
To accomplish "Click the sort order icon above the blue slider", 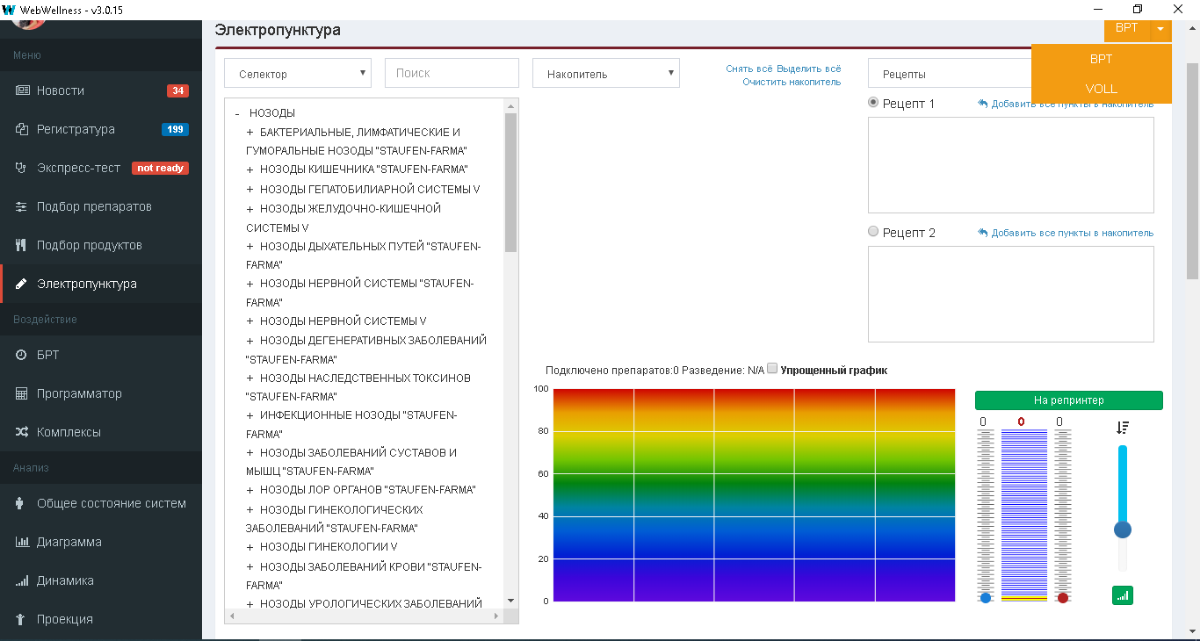I will [1123, 427].
